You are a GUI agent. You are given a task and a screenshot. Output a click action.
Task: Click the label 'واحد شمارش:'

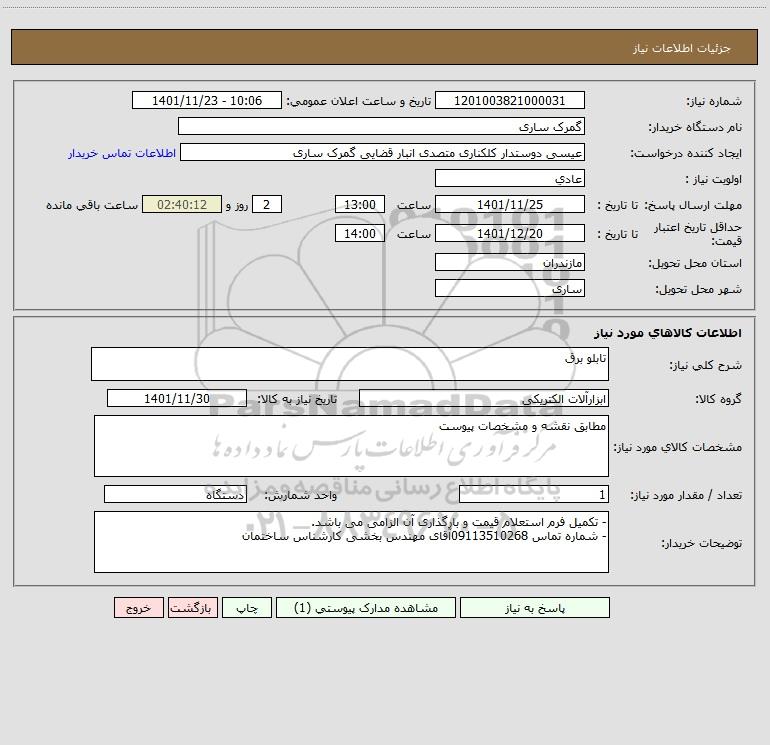(x=301, y=496)
